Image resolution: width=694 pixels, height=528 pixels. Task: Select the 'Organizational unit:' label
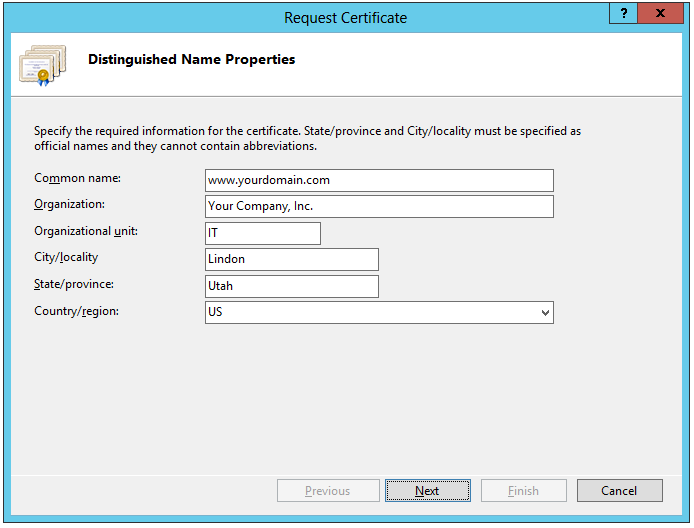coord(86,231)
